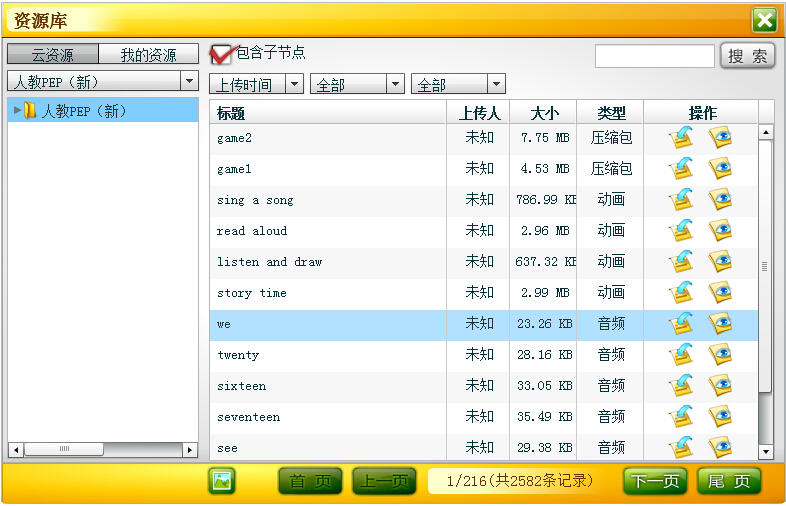Click preview eye icon for game1

click(720, 169)
